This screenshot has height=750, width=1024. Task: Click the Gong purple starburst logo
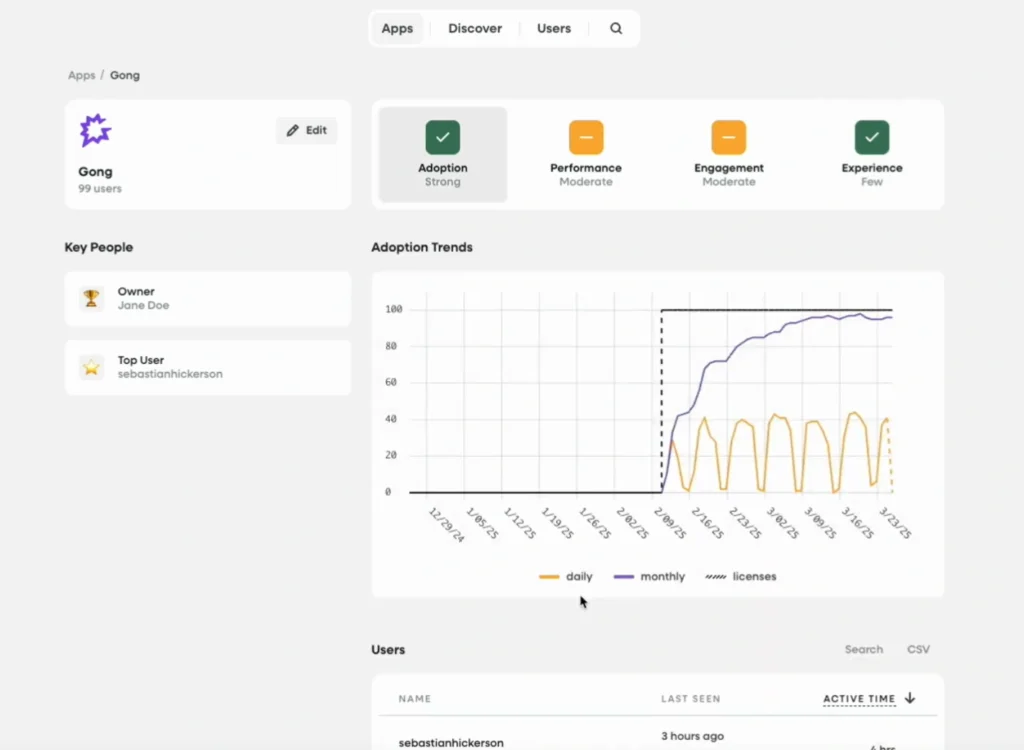(x=95, y=130)
